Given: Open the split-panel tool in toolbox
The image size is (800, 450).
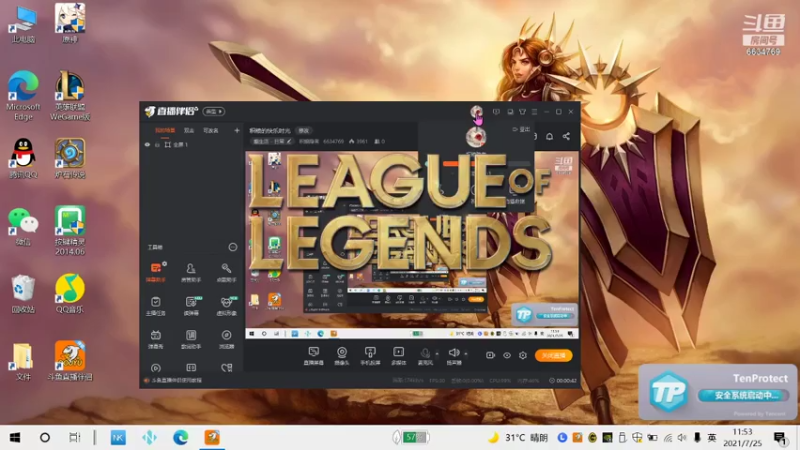Looking at the screenshot, I should coord(191,368).
